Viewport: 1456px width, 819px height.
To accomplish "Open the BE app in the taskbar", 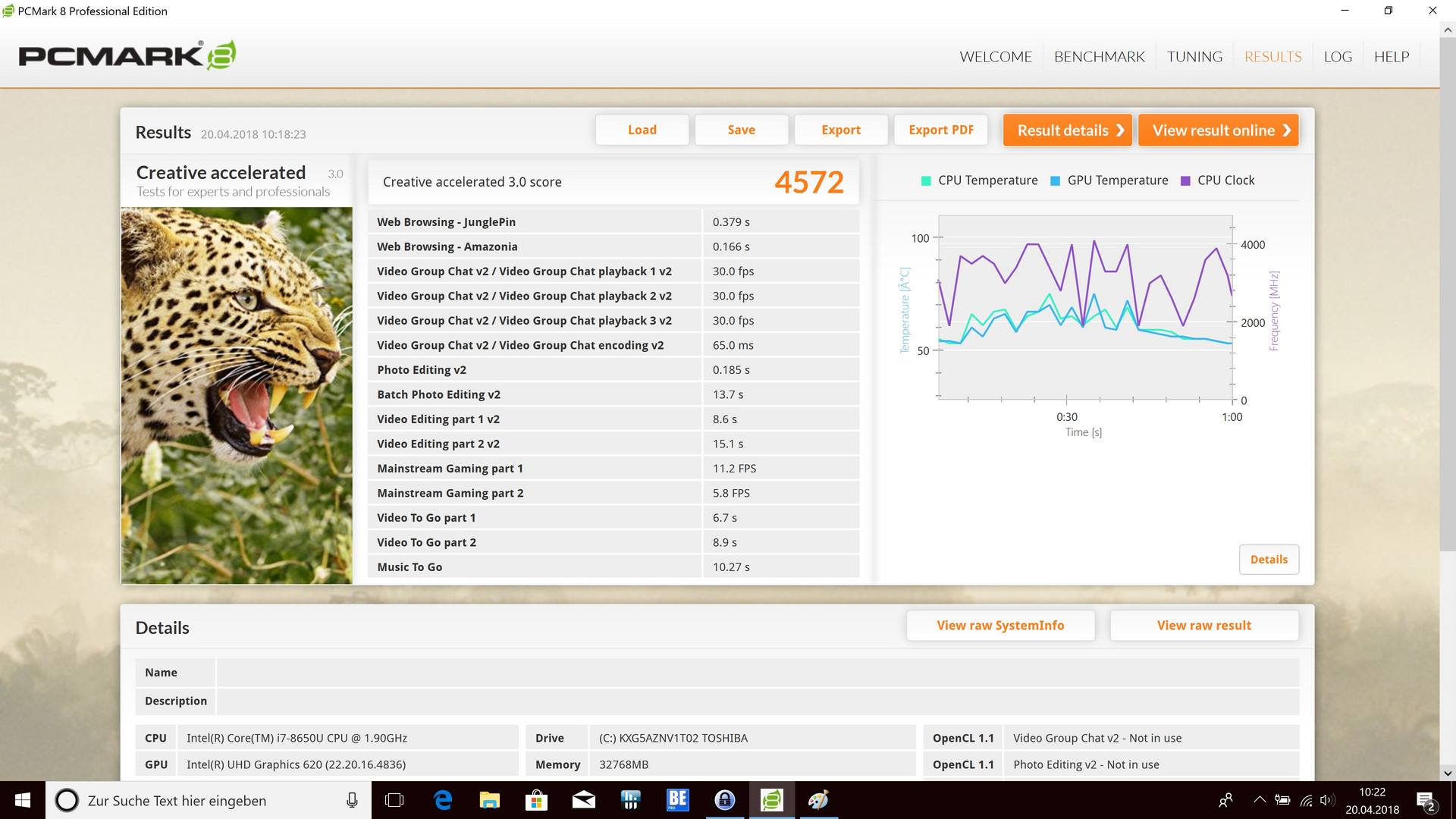I will click(677, 800).
